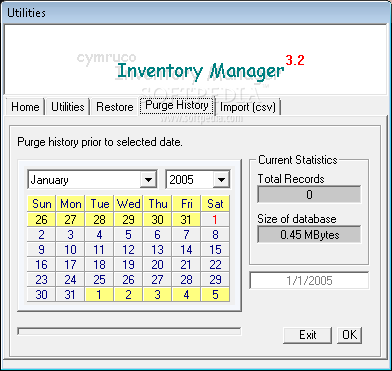Confirm purge with the OK button

(x=349, y=335)
